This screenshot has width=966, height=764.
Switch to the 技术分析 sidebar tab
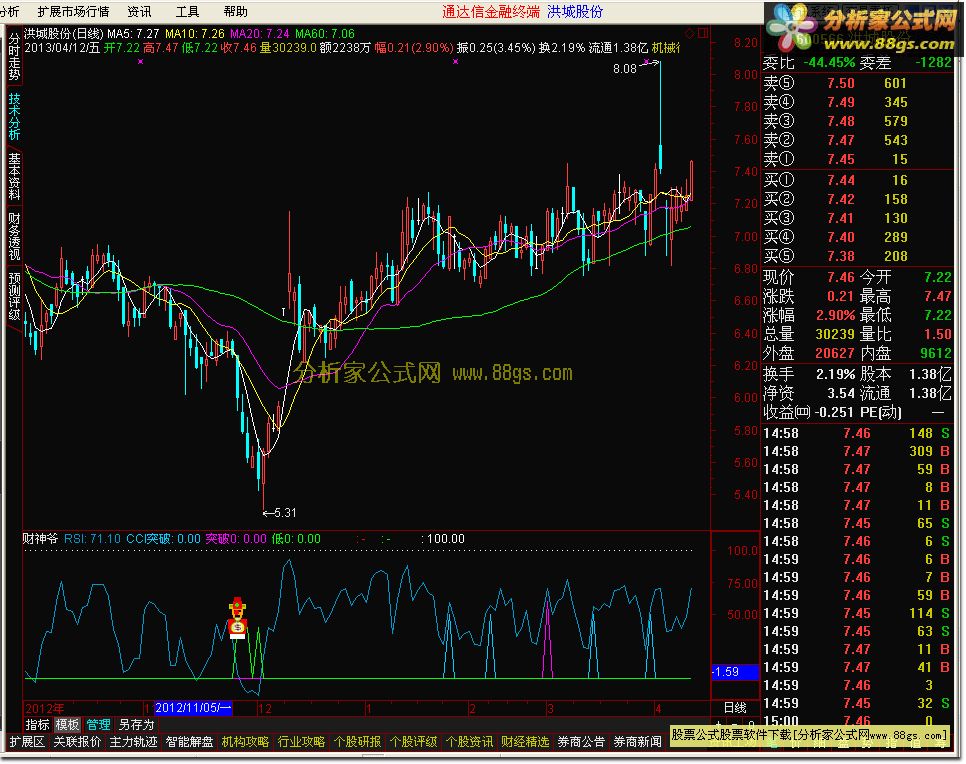[14, 116]
